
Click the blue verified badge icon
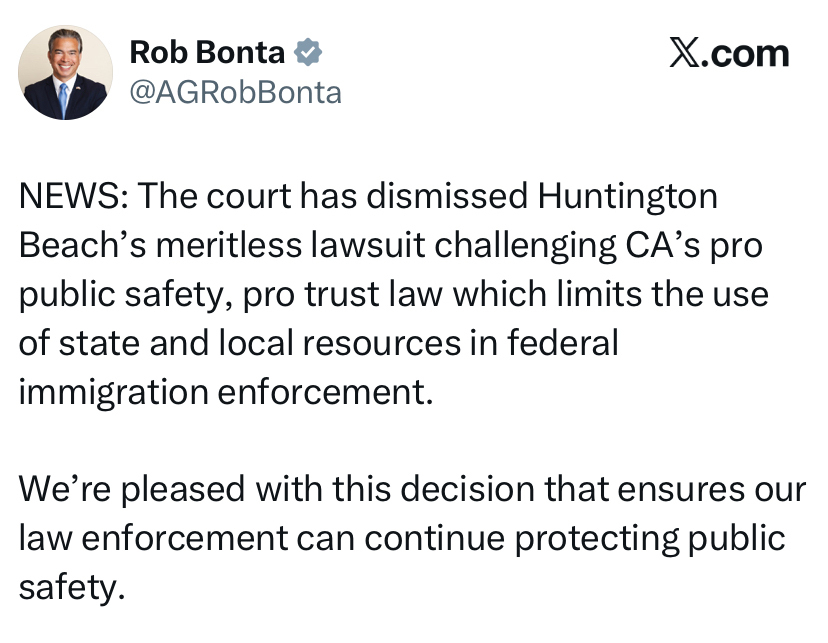(307, 53)
